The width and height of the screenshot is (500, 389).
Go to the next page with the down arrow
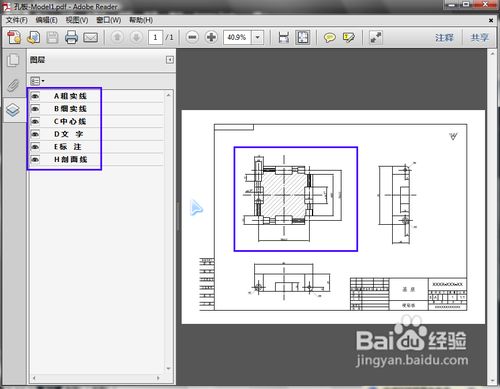(136, 37)
